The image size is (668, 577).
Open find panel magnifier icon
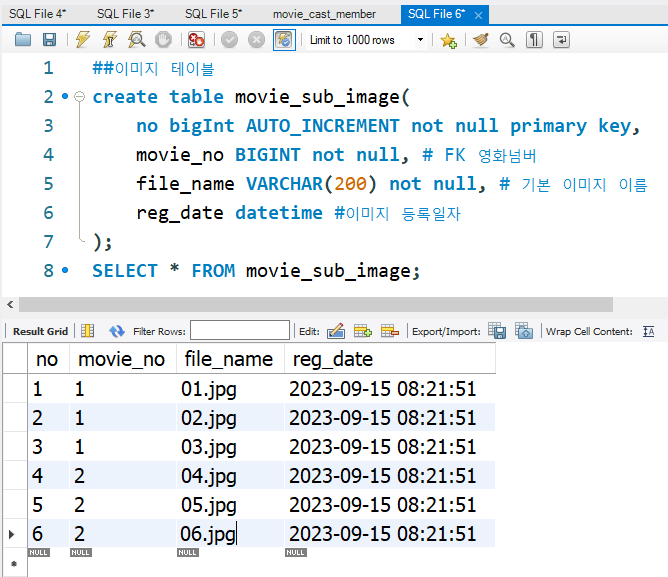(x=507, y=40)
